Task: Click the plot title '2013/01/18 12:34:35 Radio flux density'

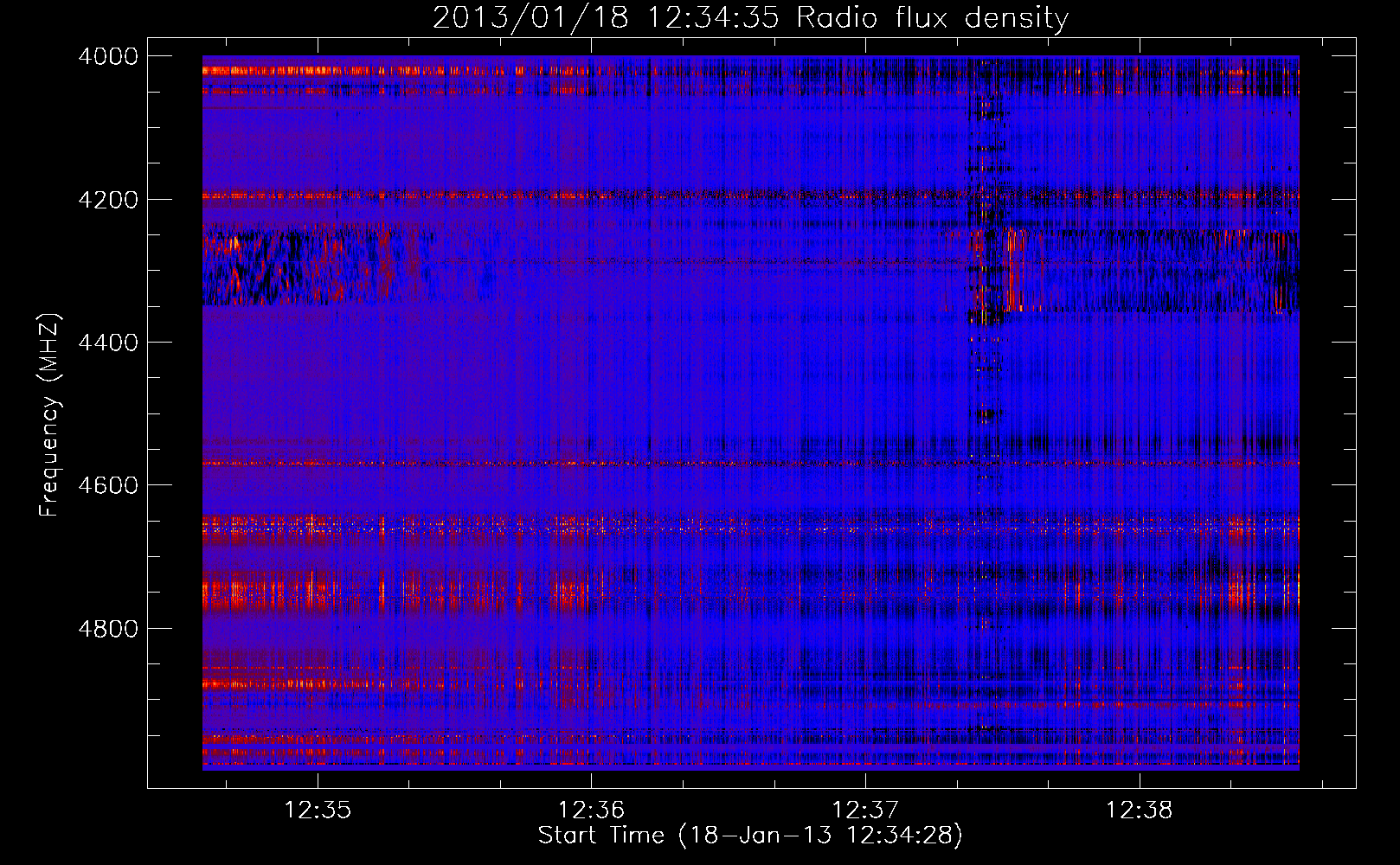Action: pyautogui.click(x=750, y=17)
